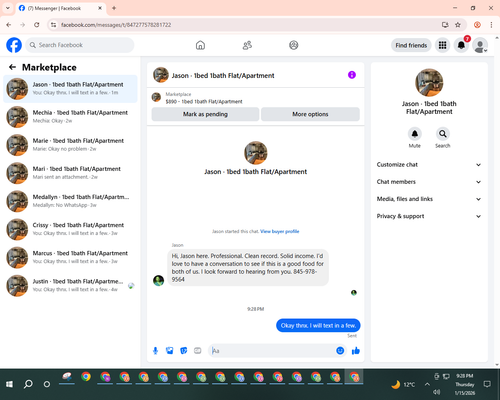Open Chrome's three-dot menu
The image size is (500, 400).
point(491,25)
